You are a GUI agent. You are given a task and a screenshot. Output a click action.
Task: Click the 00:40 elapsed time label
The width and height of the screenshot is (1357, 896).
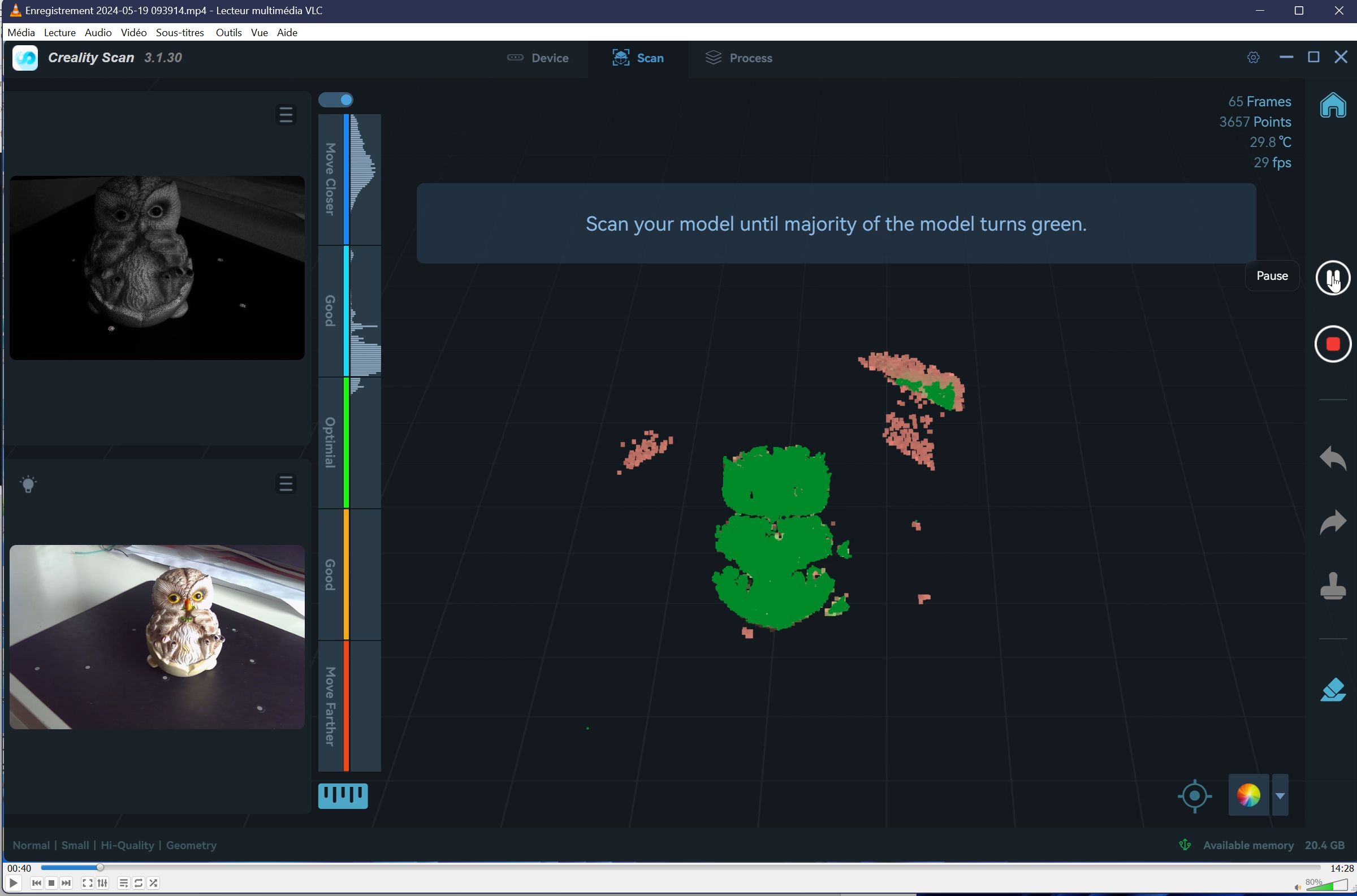point(19,868)
